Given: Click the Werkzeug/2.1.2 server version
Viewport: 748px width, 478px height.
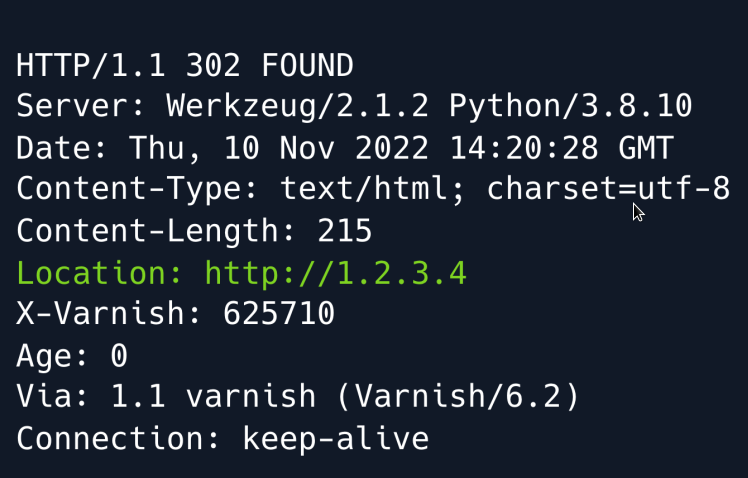Looking at the screenshot, I should point(297,108).
